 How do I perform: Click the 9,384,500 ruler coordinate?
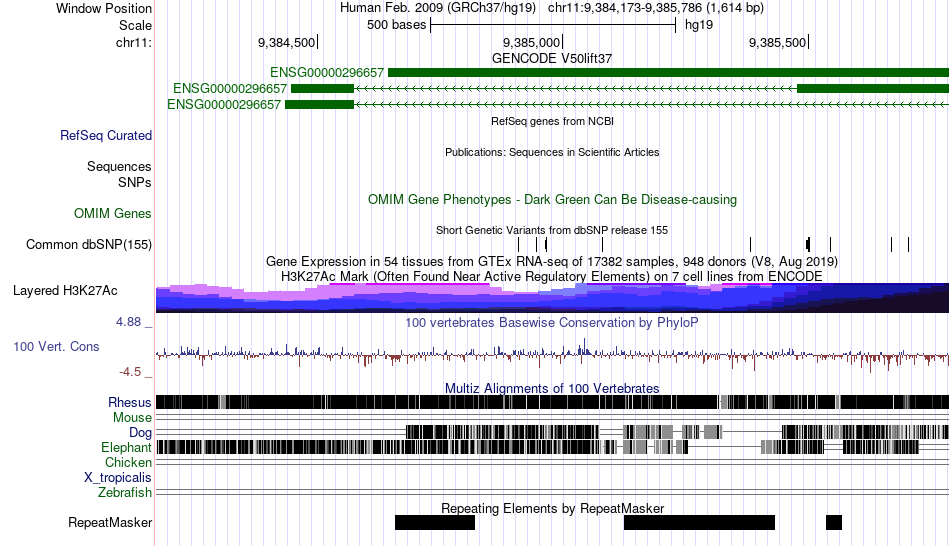point(287,42)
